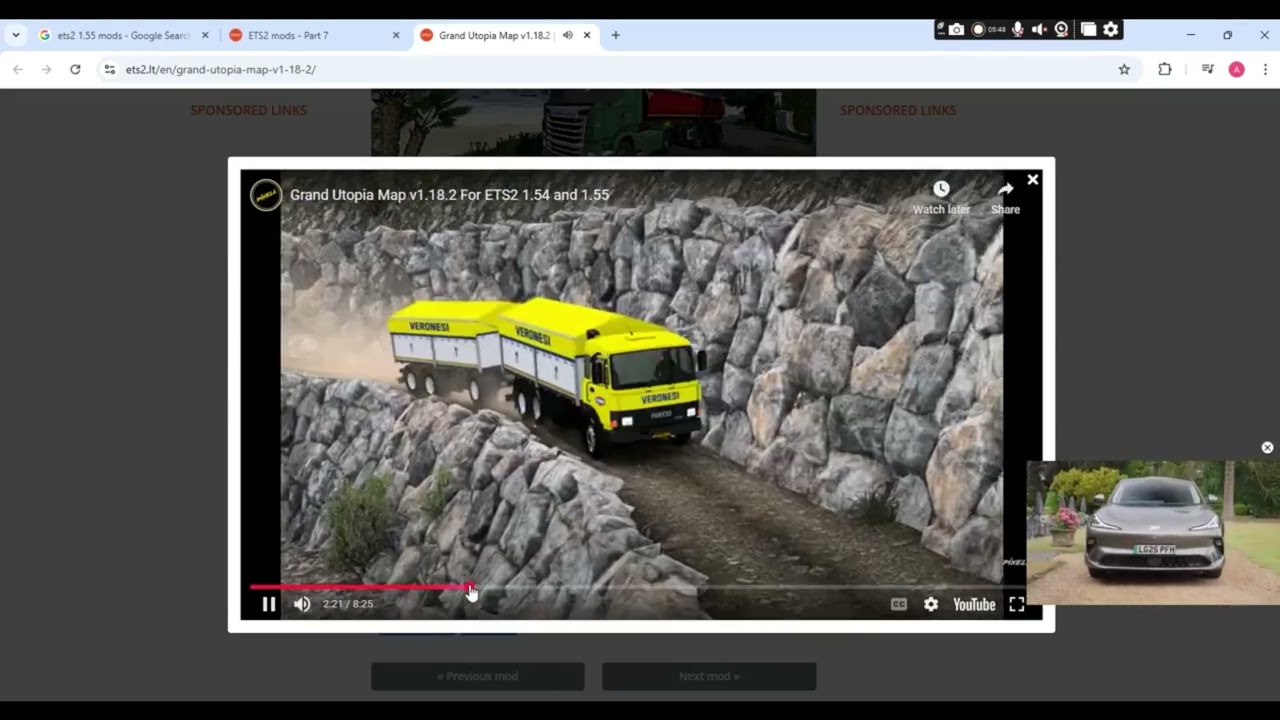Enter fullscreen mode in the video player
Screen dimensions: 1280x720
pos(1016,604)
